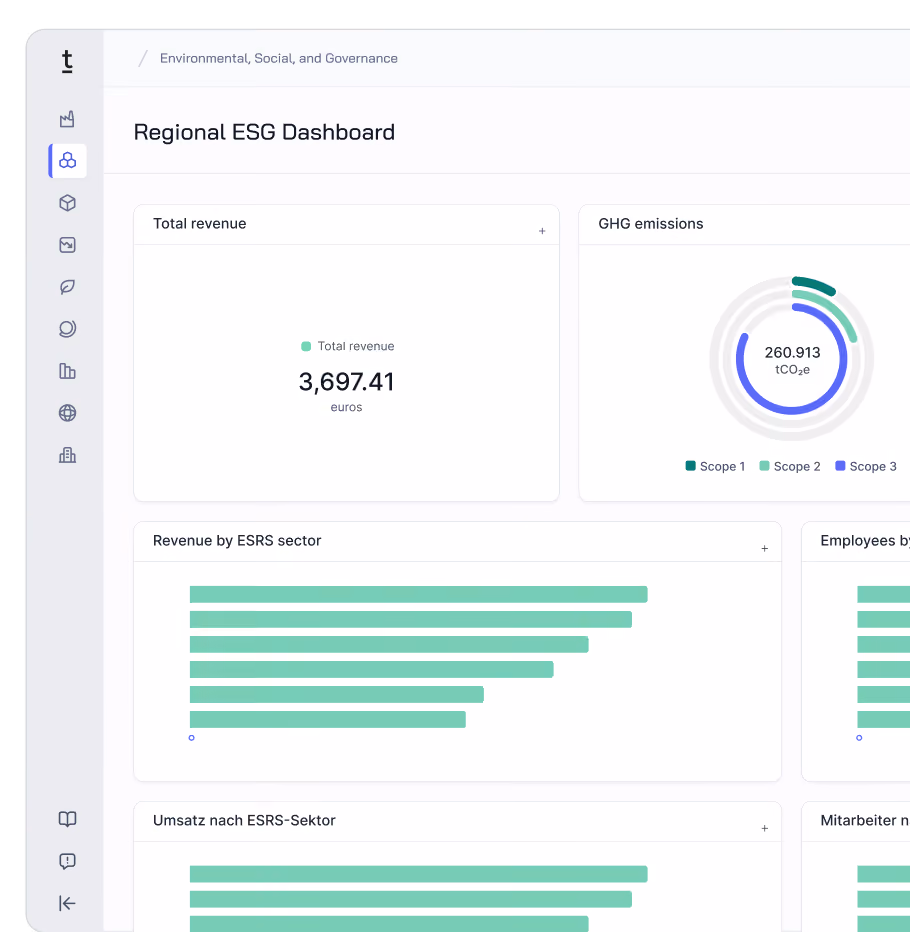This screenshot has height=932, width=910.
Task: Open the documentation book icon
Action: coord(67,819)
